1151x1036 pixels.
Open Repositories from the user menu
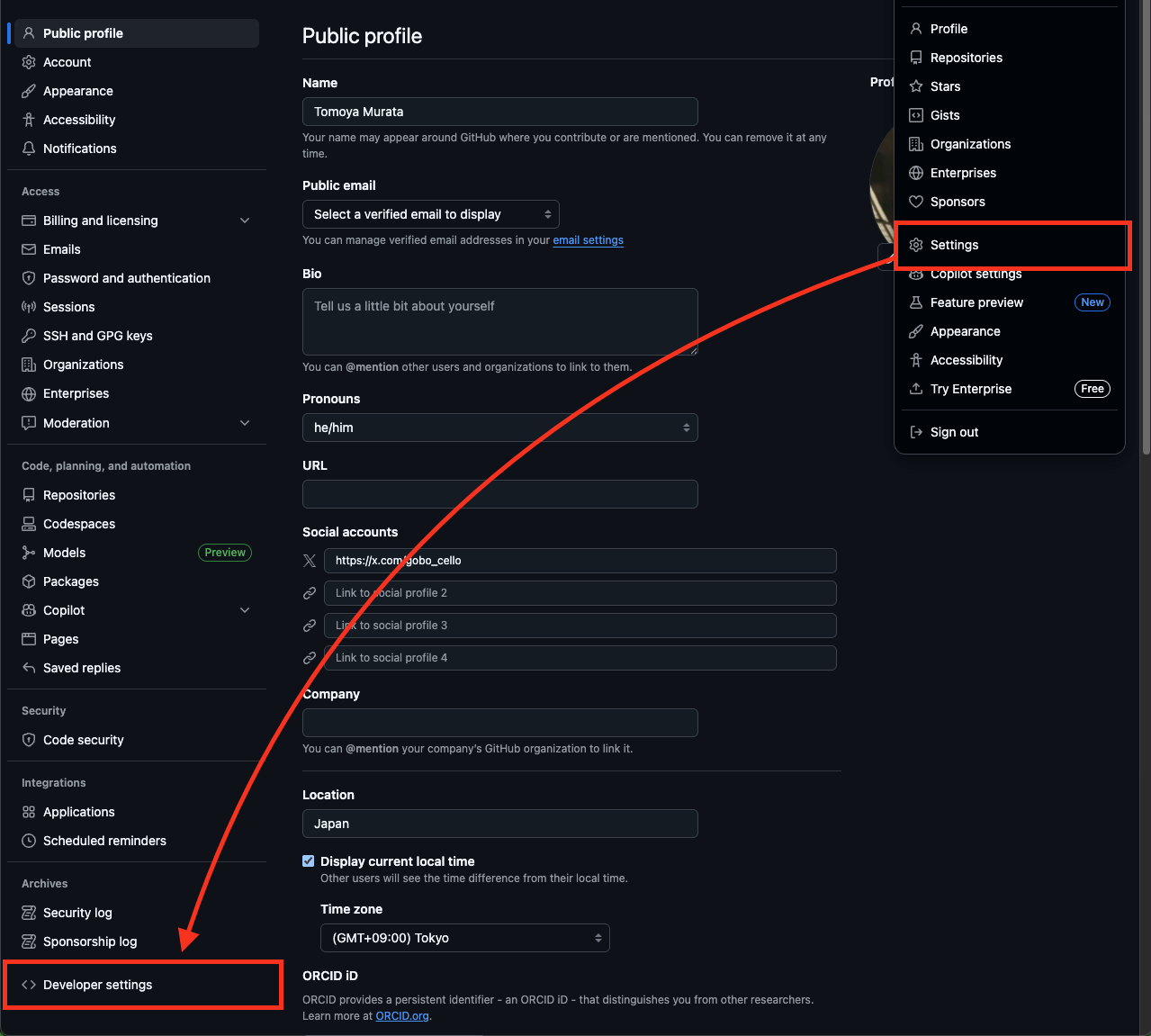pos(1010,58)
